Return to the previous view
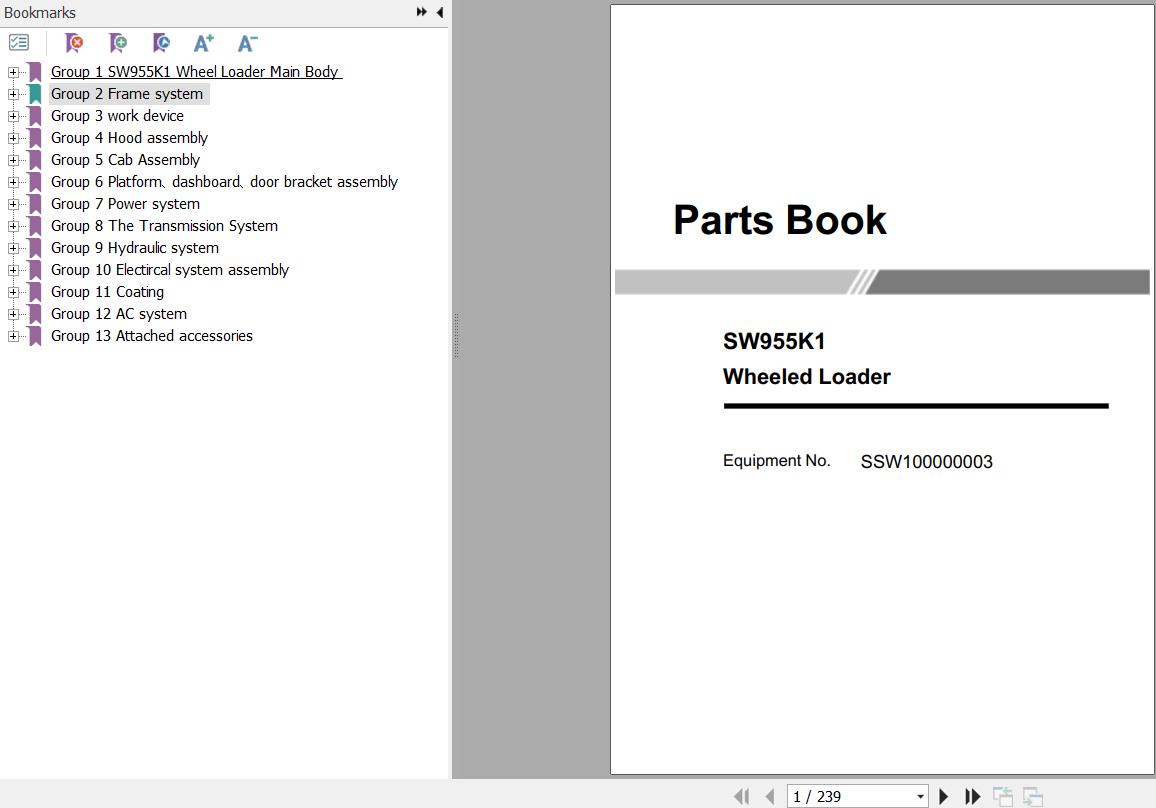The width and height of the screenshot is (1156, 808). pos(1002,796)
